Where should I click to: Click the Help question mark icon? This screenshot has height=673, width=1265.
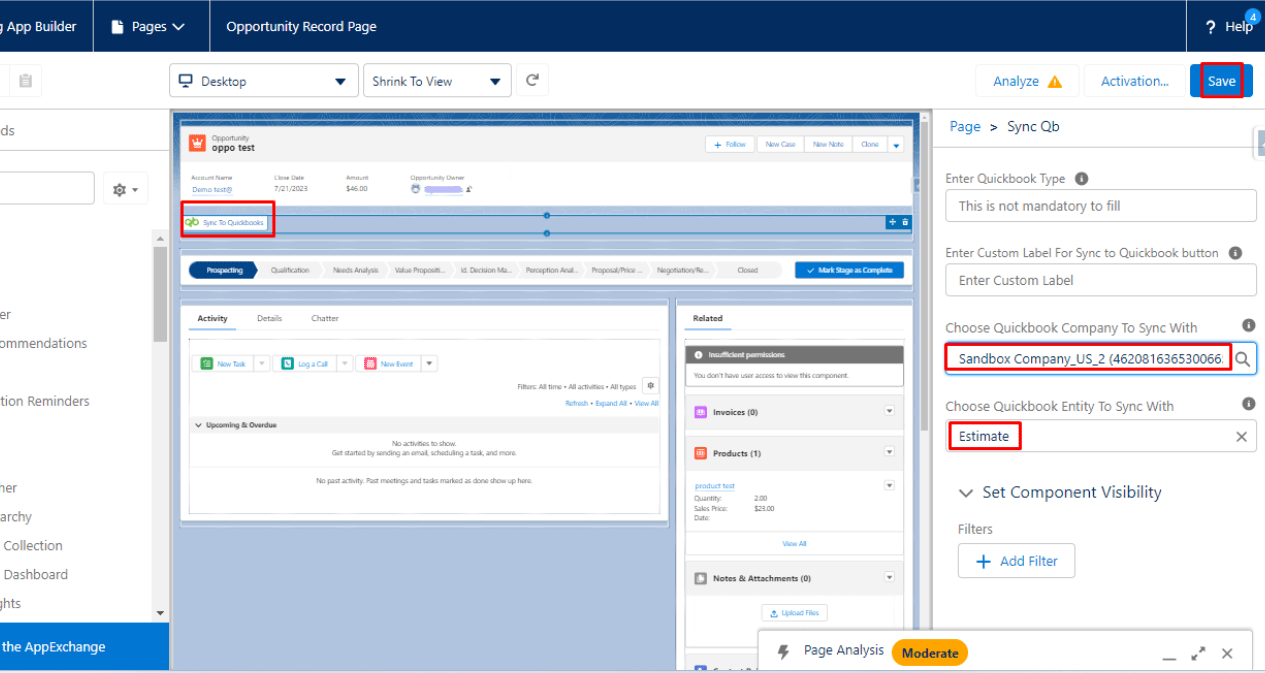1210,27
